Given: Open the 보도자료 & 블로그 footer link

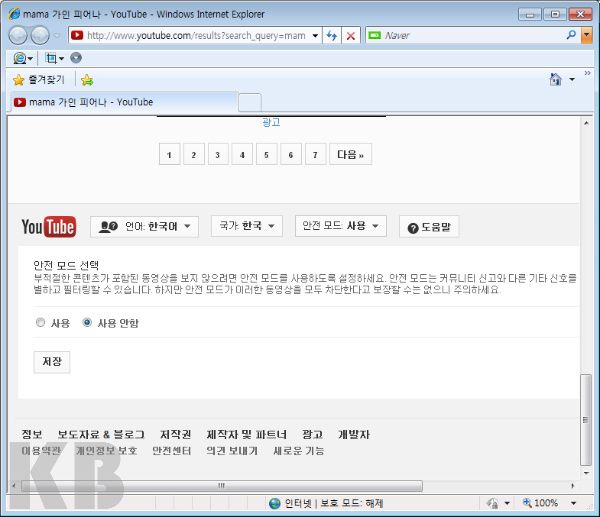Looking at the screenshot, I should click(101, 434).
